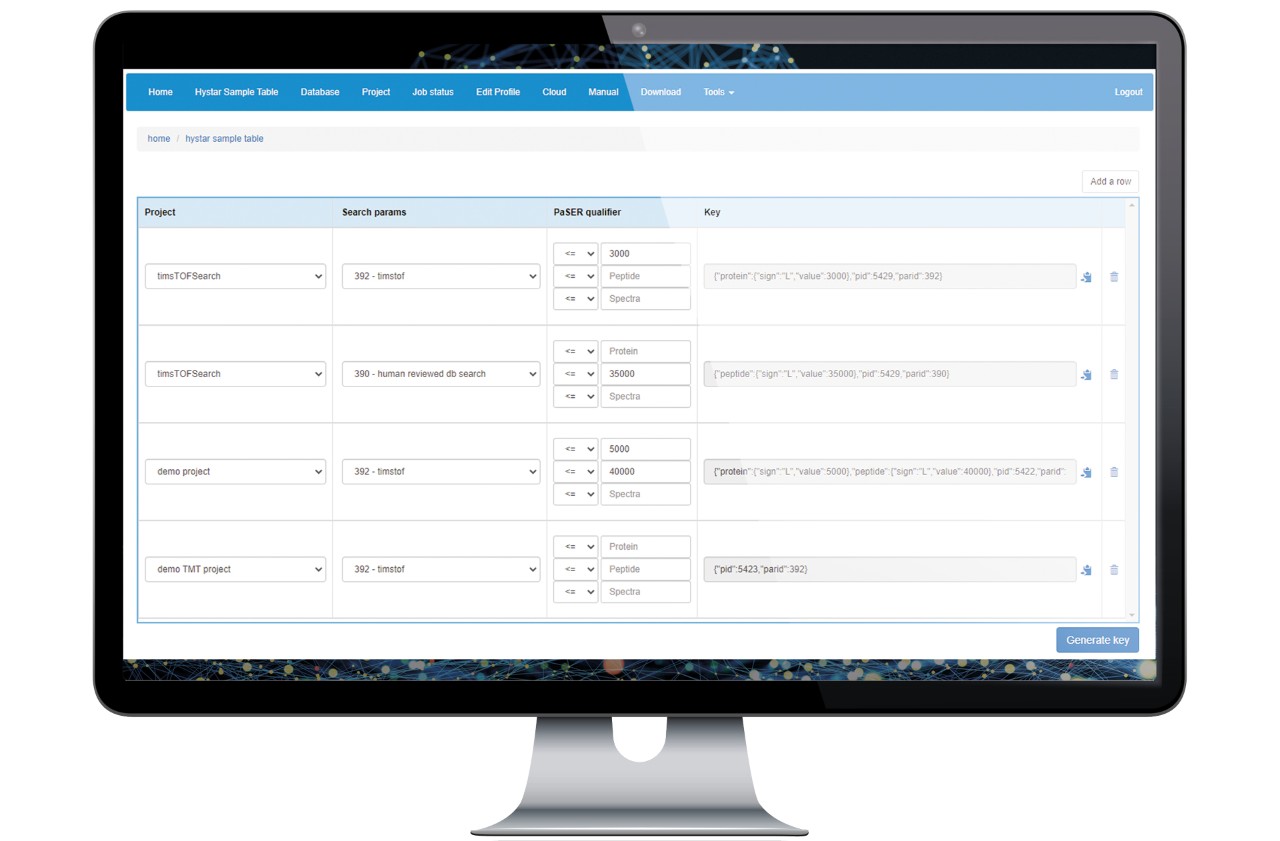Open the Project dropdown showing timsTOFSearch
Image resolution: width=1280 pixels, height=841 pixels.
235,276
